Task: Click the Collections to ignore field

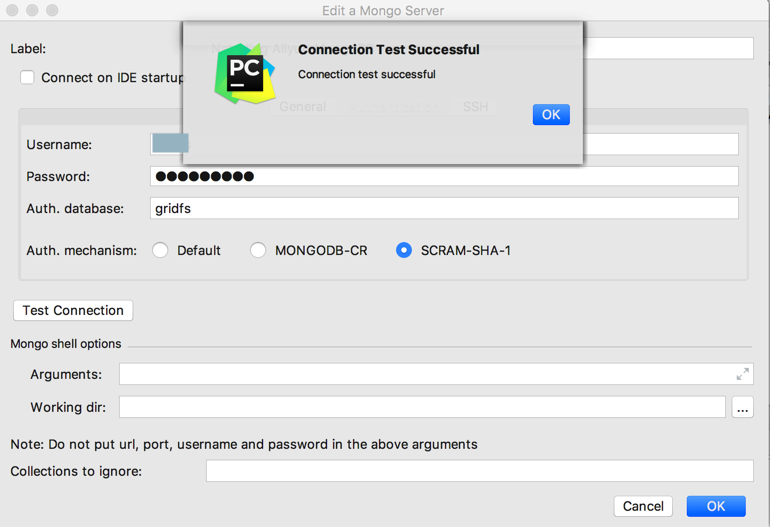Action: click(x=479, y=471)
